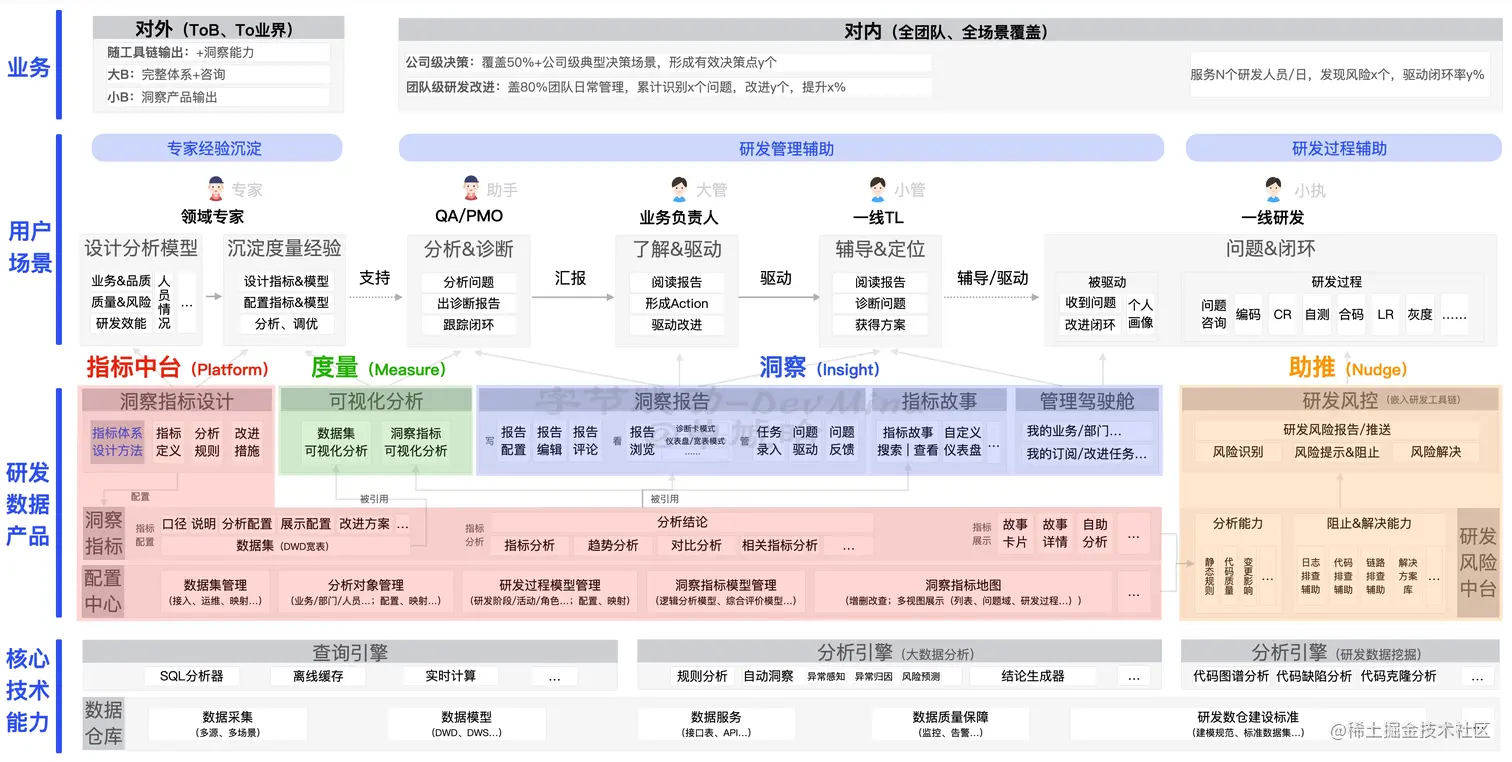Click the 故事卡片 box

[1015, 533]
